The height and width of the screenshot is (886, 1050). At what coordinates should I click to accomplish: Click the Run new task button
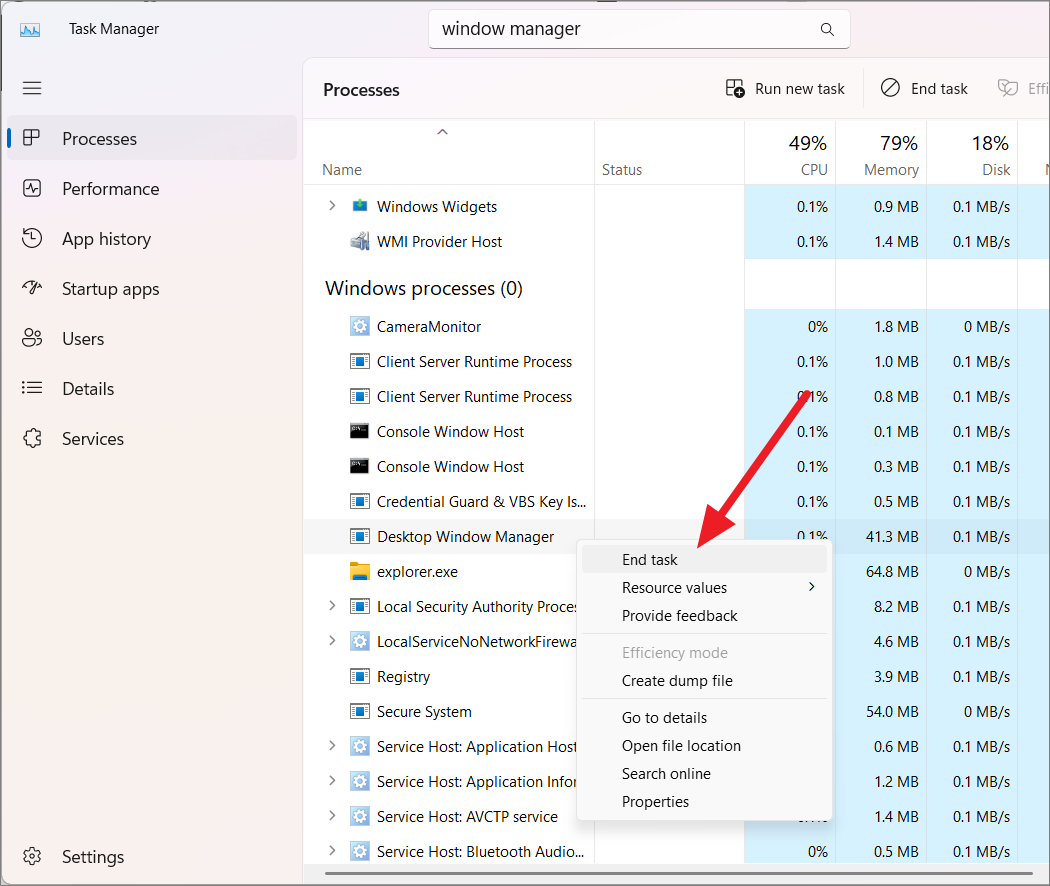785,88
